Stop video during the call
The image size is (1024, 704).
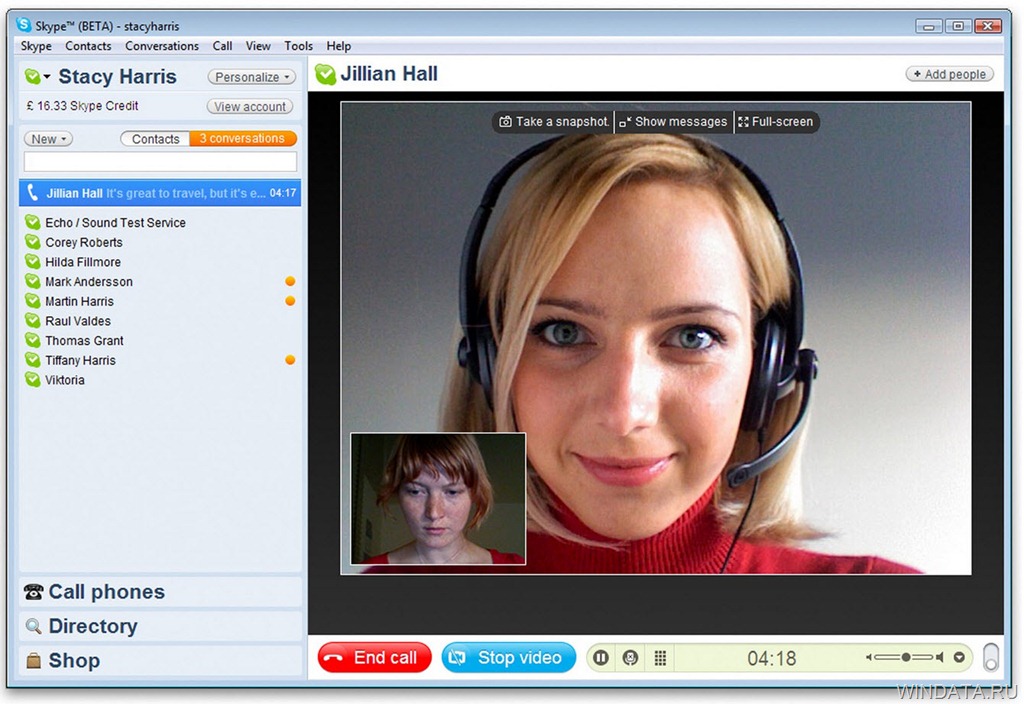pyautogui.click(x=509, y=658)
